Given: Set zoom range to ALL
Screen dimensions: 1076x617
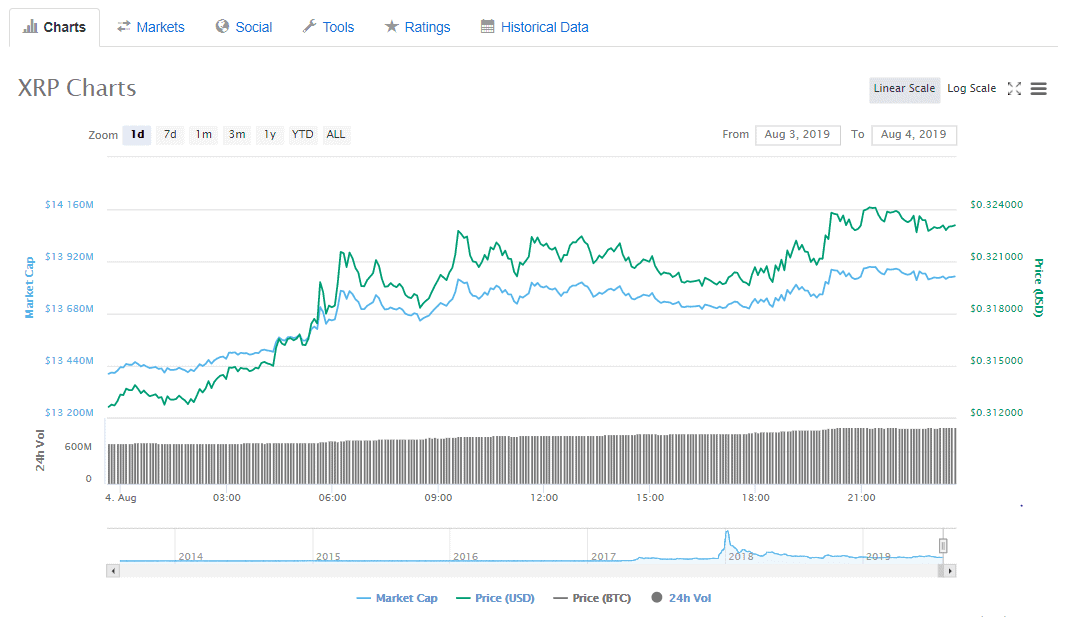Looking at the screenshot, I should [336, 135].
